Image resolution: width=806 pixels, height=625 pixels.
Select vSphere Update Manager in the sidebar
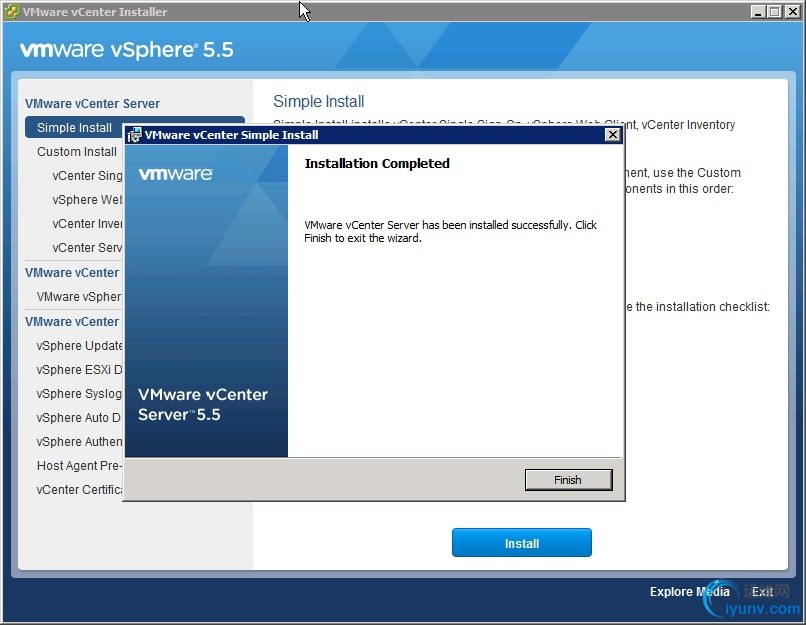79,345
